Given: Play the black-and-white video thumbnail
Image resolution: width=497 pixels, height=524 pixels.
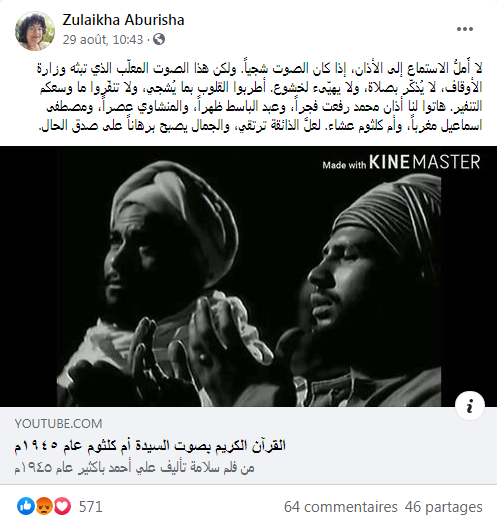Looking at the screenshot, I should pos(248,276).
